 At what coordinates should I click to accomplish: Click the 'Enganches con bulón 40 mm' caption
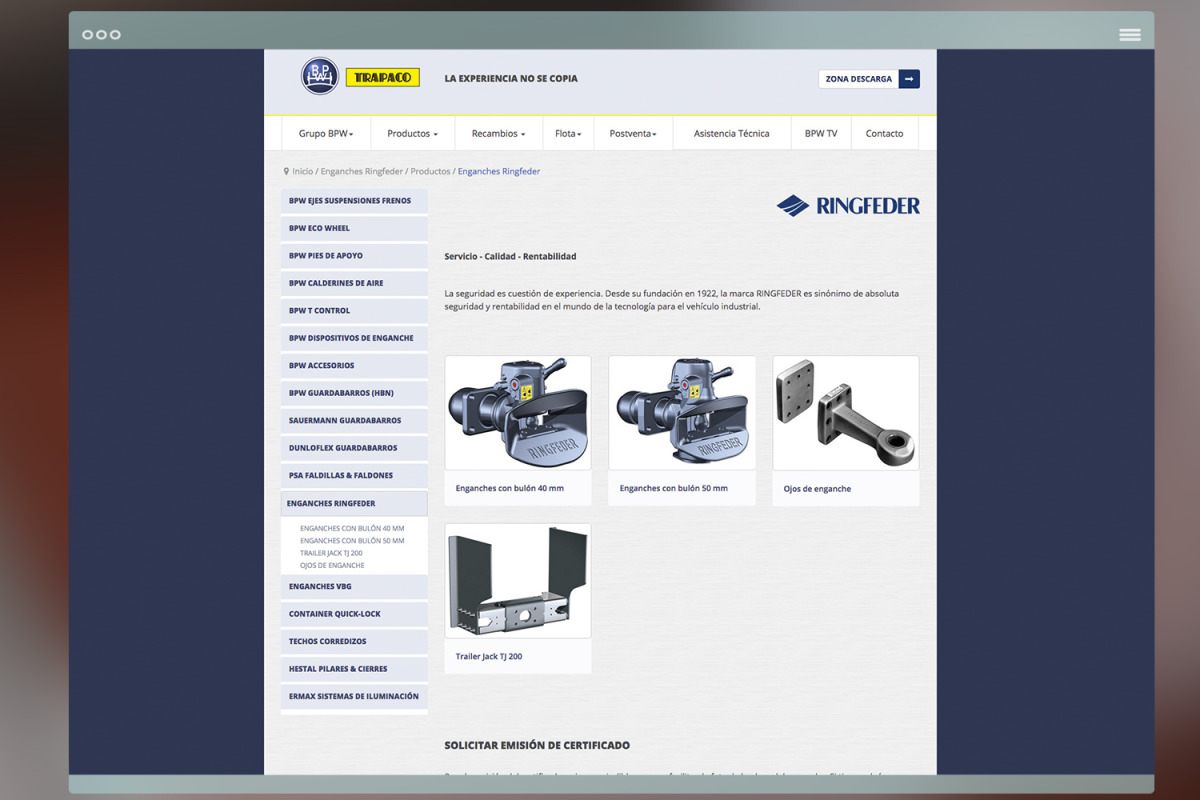510,489
